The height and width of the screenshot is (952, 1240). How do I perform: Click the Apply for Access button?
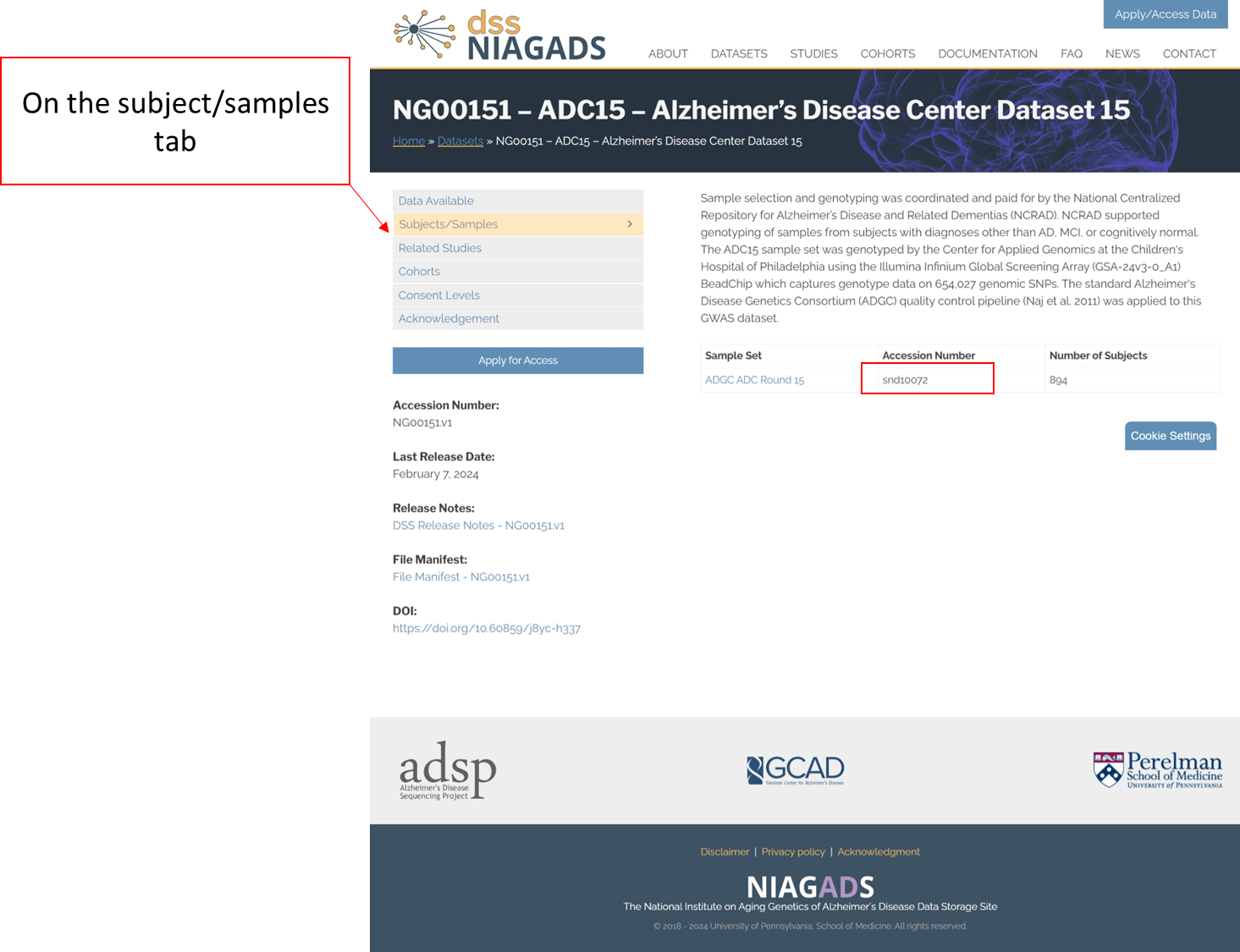[x=518, y=360]
